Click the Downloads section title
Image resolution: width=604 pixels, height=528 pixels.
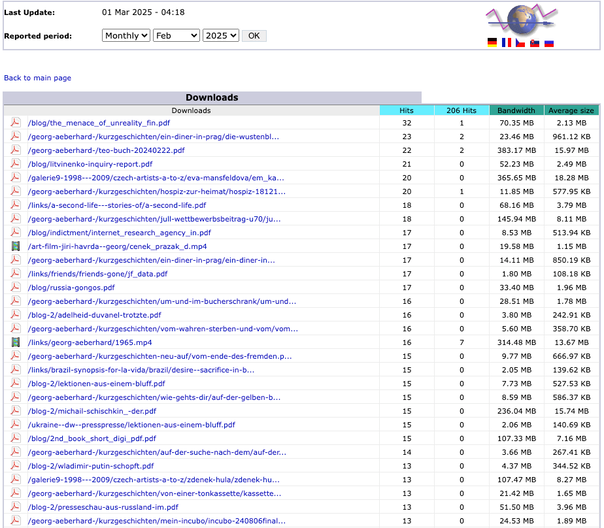click(212, 97)
